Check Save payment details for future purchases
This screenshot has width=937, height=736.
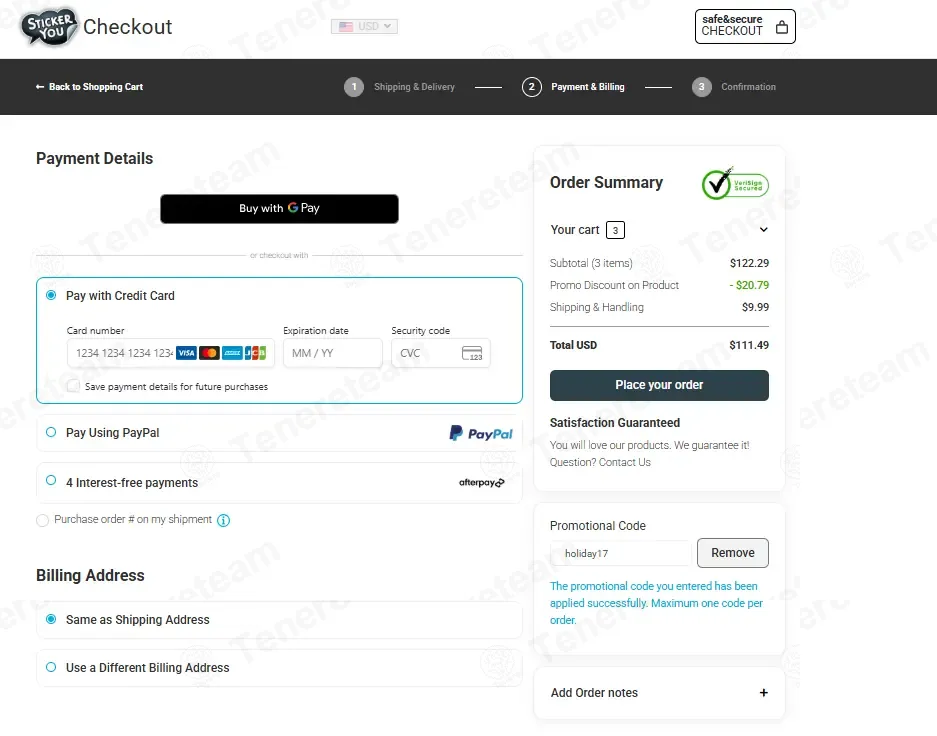[x=74, y=386]
